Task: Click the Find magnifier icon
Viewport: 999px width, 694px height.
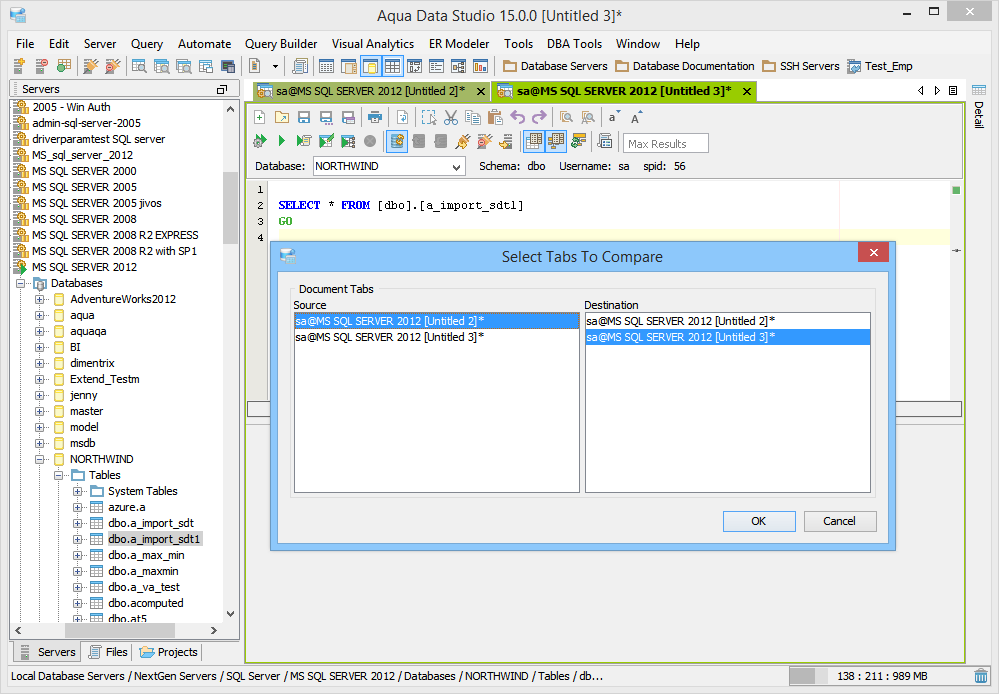Action: point(566,117)
